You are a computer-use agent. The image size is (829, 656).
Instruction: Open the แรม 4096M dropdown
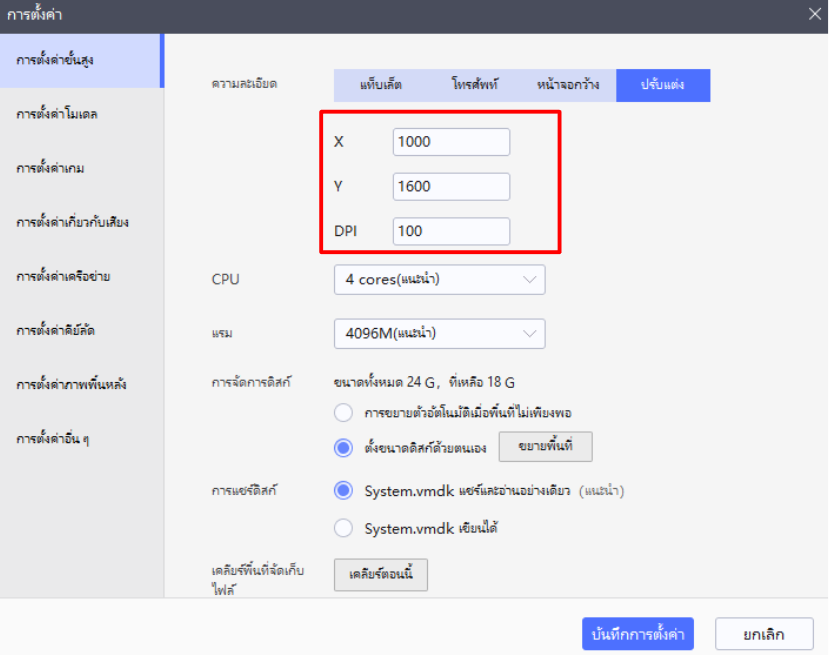click(439, 334)
